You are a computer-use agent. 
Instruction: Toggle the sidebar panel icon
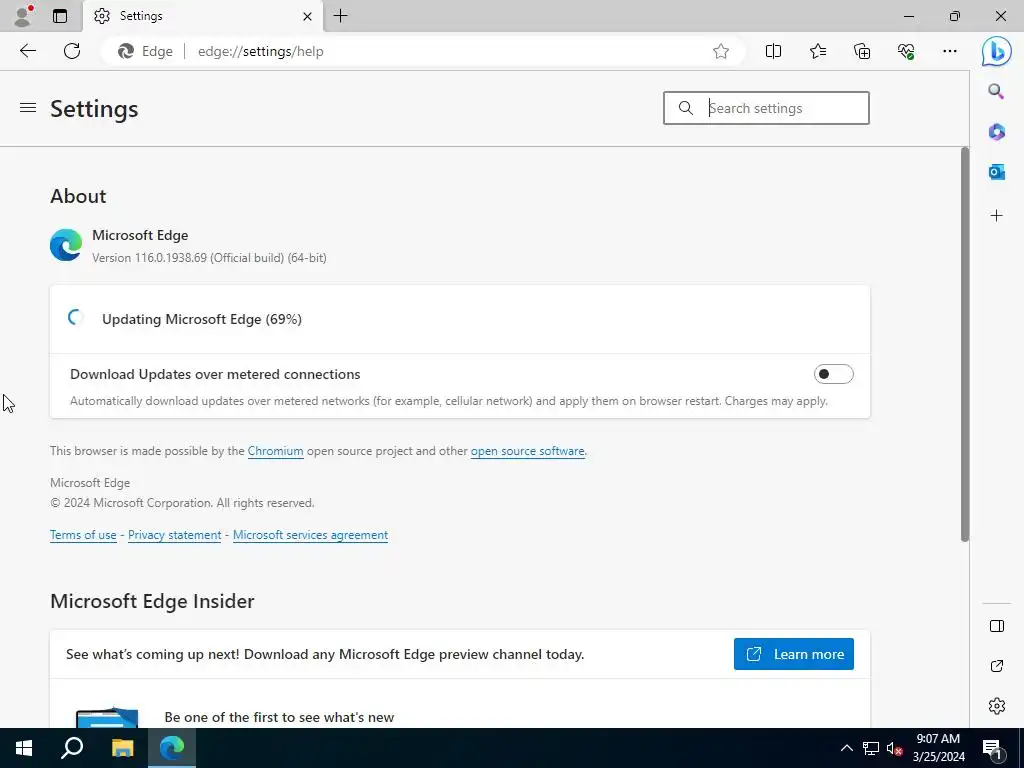tap(997, 626)
